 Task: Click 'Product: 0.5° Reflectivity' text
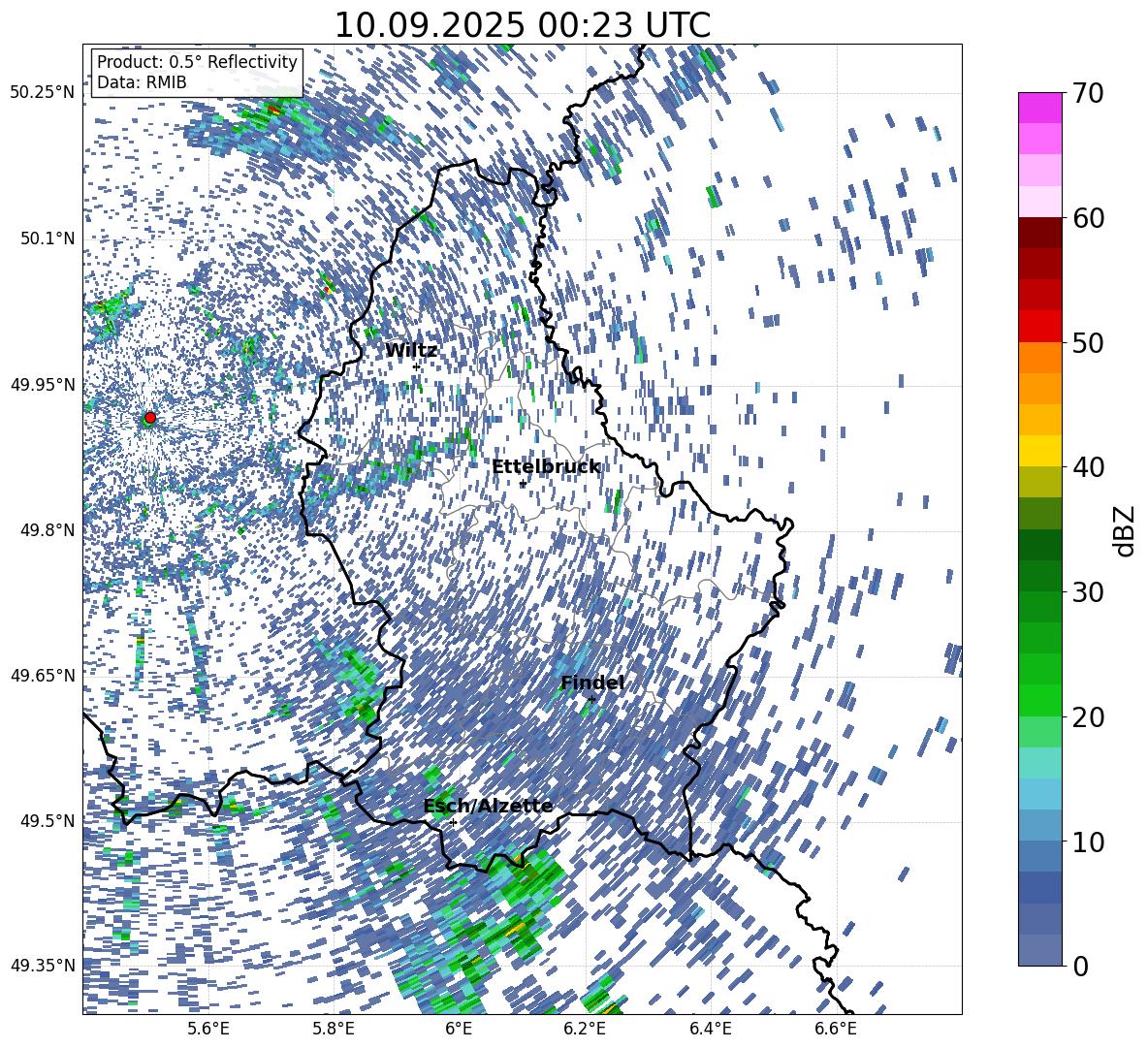tap(197, 61)
